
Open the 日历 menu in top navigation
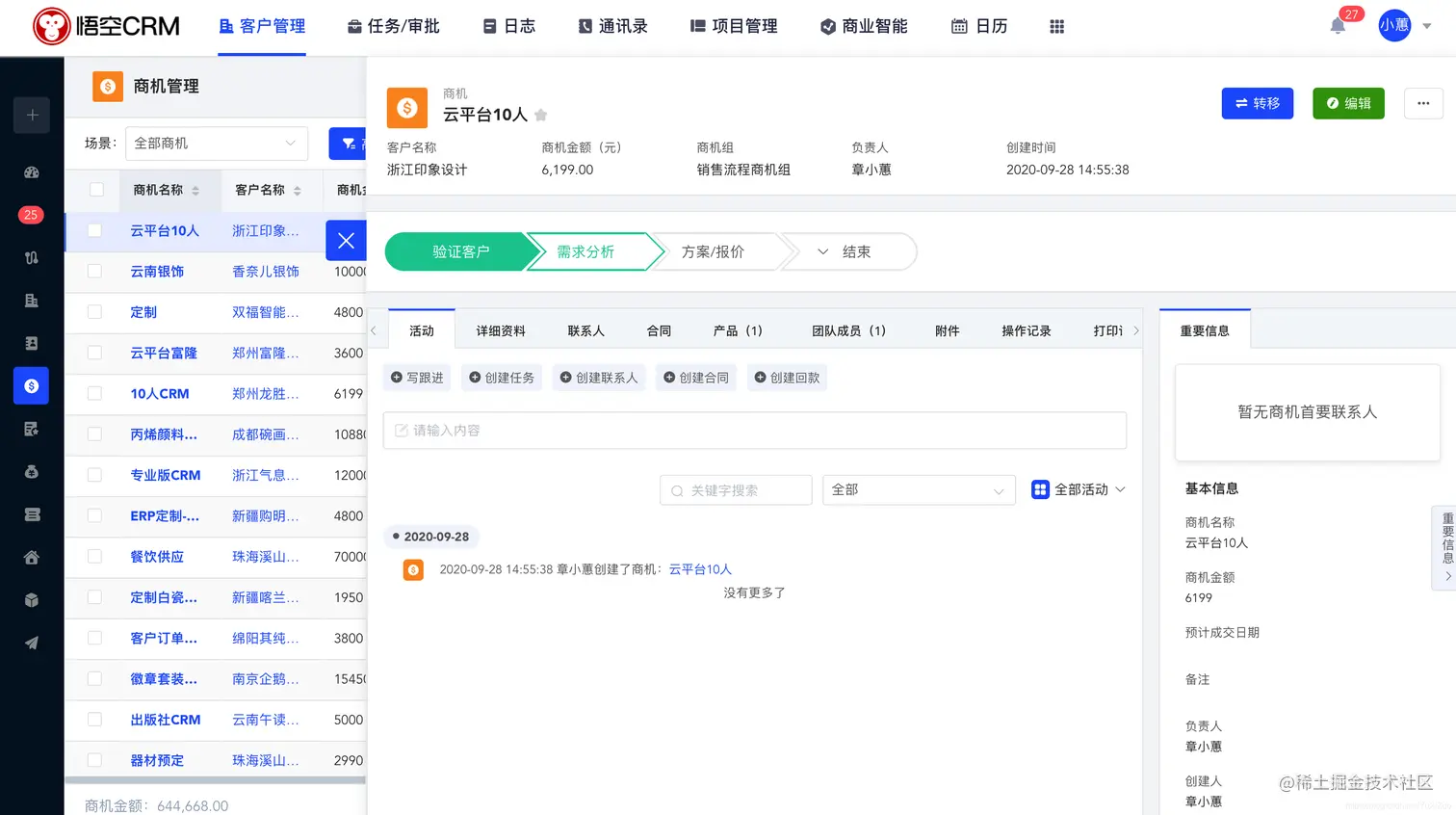(x=978, y=26)
